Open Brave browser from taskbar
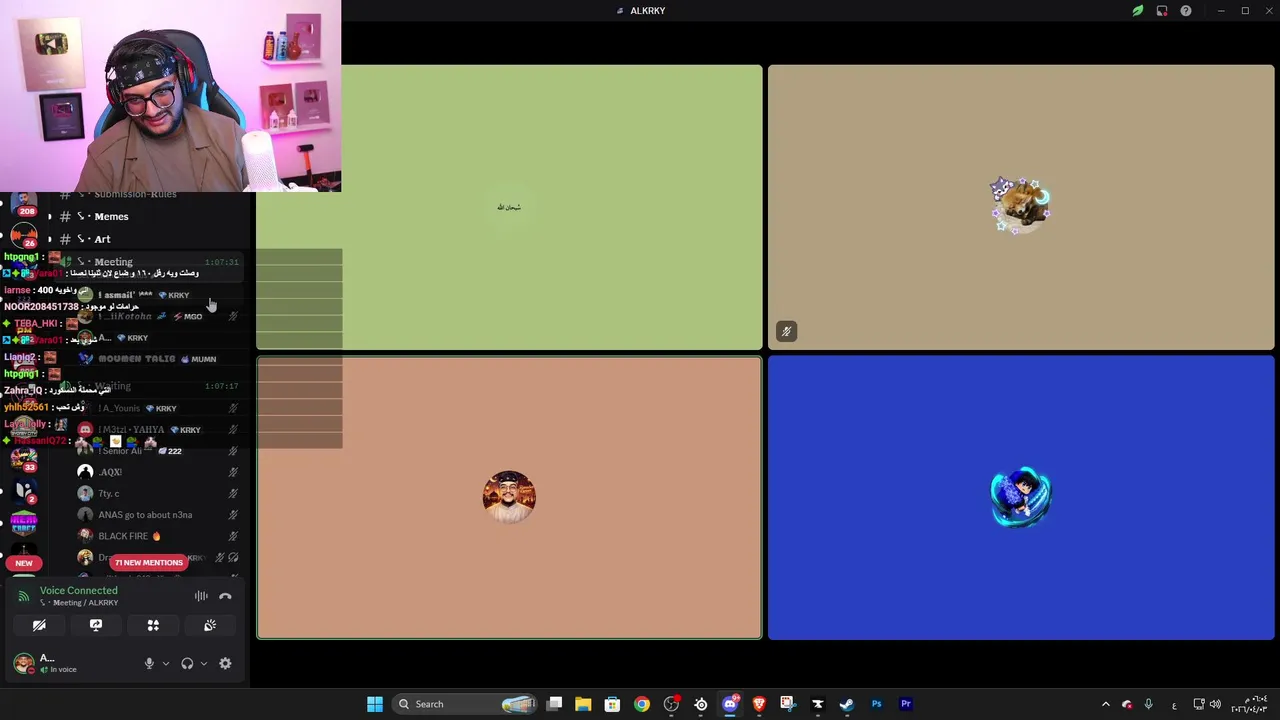Image resolution: width=1280 pixels, height=720 pixels. (759, 704)
